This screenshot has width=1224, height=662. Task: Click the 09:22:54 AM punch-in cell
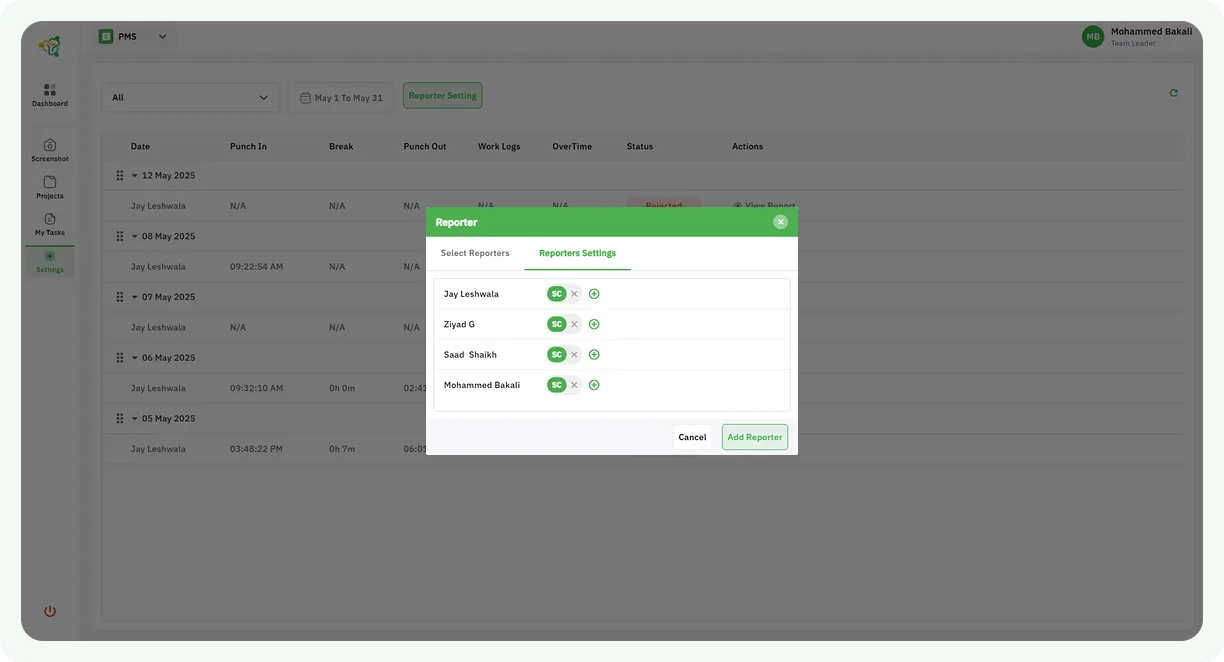(256, 267)
